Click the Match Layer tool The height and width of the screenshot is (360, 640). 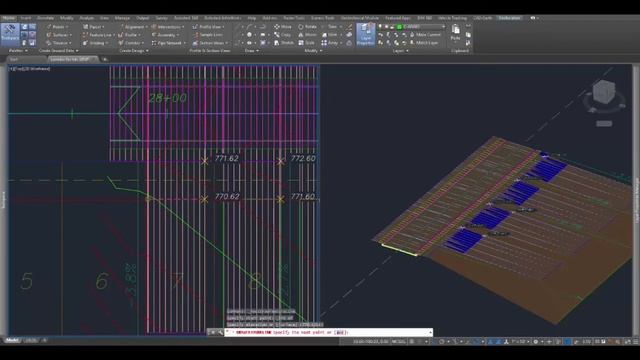tap(424, 42)
